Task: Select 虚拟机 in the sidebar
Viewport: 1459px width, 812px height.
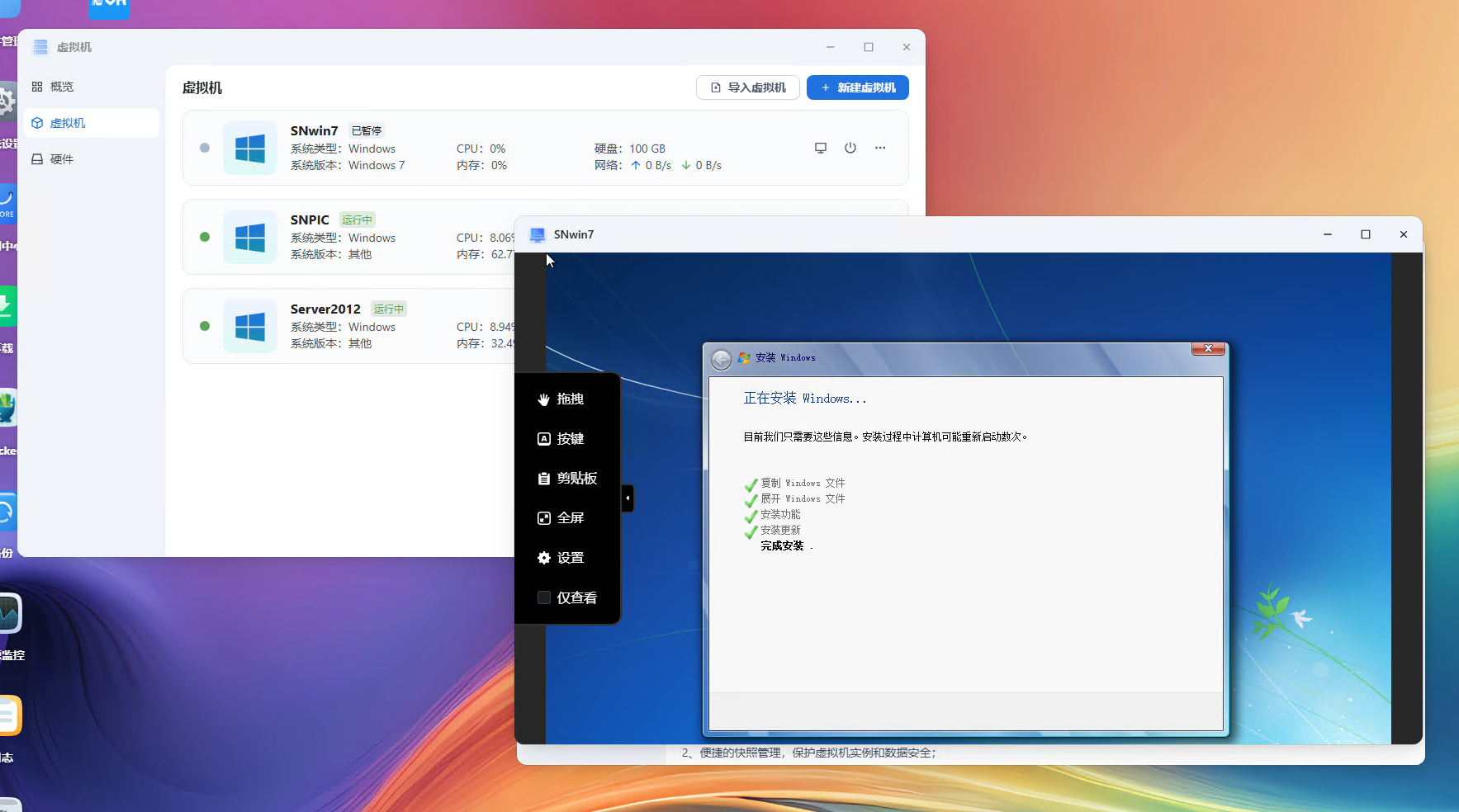Action: (x=68, y=123)
